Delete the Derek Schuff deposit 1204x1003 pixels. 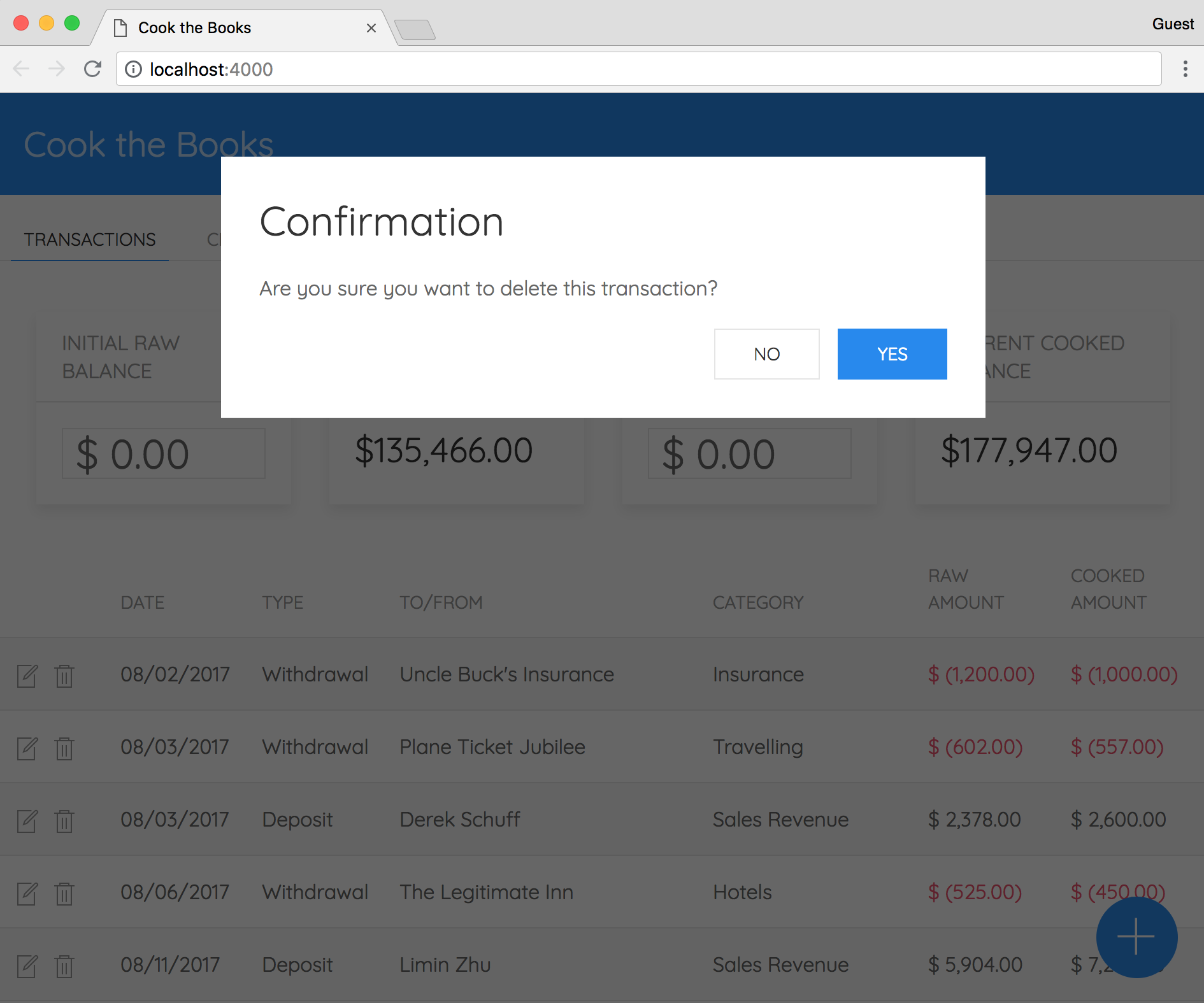click(x=64, y=821)
